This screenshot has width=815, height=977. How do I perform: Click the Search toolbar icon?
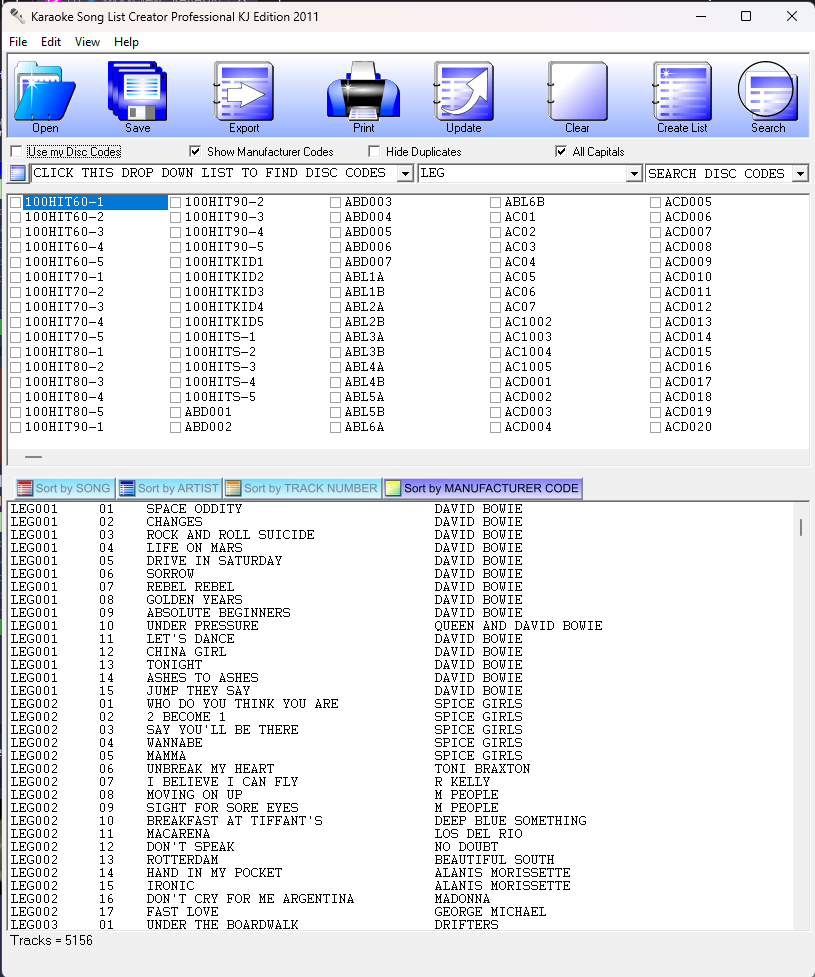click(768, 91)
